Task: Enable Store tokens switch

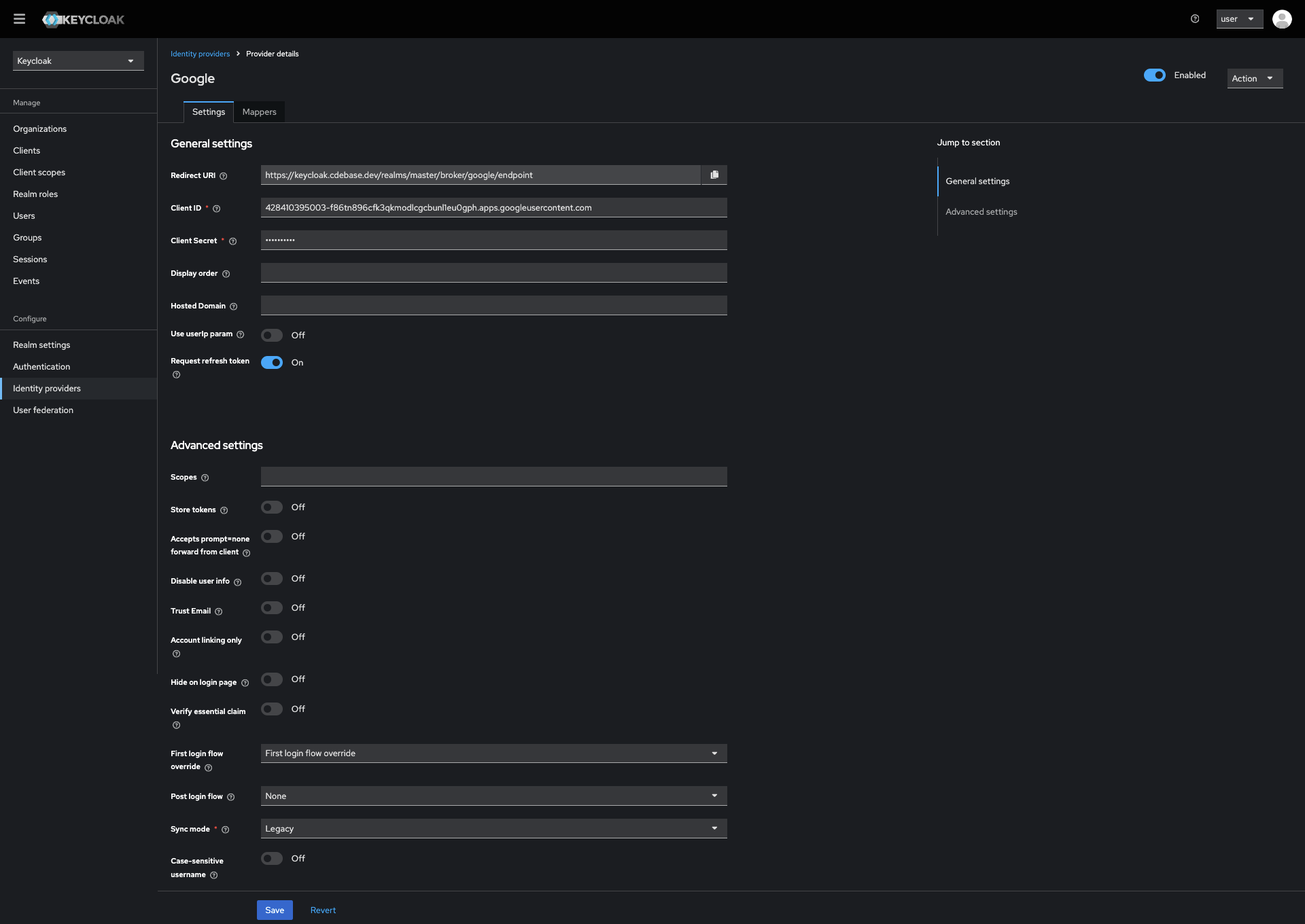Action: point(272,507)
